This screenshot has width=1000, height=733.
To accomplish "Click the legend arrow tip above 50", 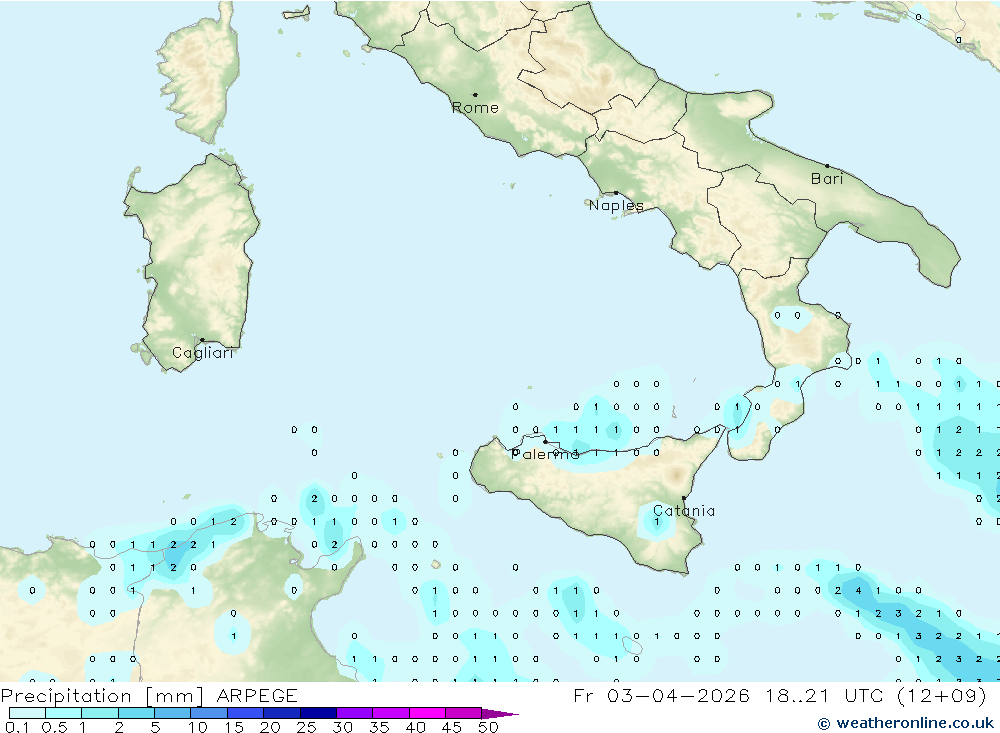I will click(500, 714).
